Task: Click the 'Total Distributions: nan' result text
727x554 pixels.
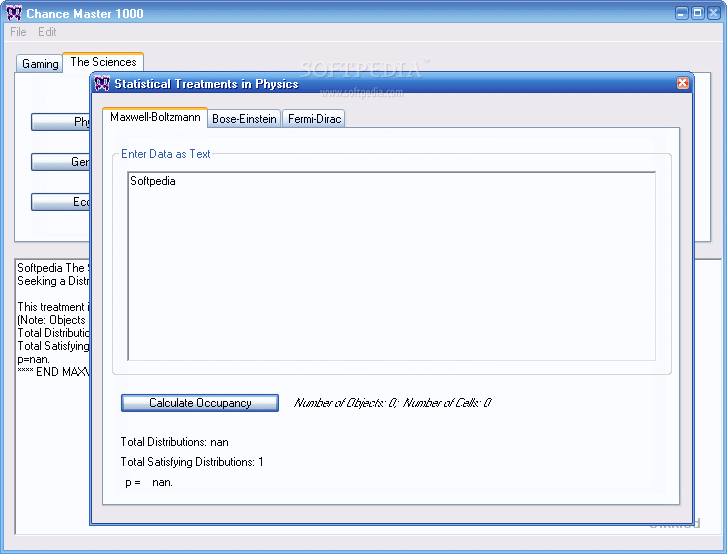Action: coord(174,442)
